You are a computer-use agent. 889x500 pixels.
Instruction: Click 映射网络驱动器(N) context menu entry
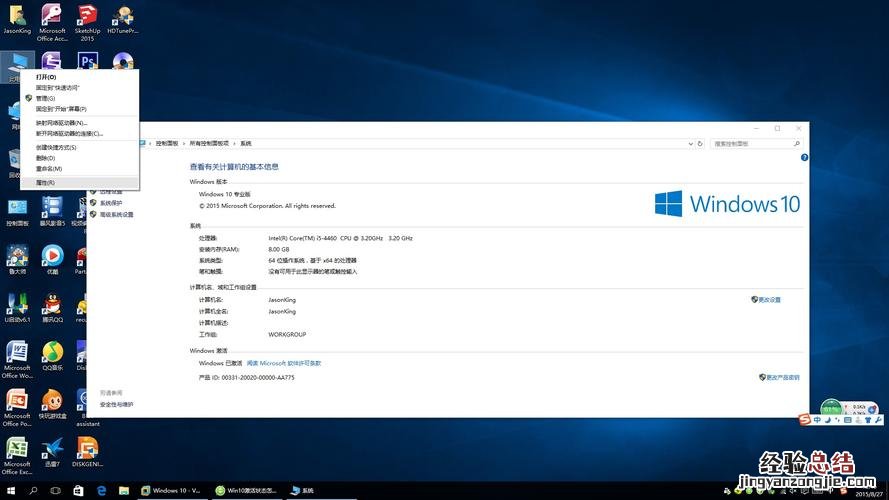62,123
